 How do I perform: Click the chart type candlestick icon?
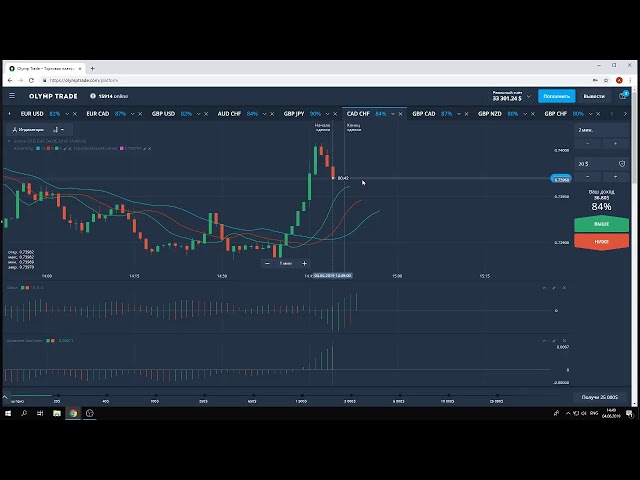click(x=55, y=129)
